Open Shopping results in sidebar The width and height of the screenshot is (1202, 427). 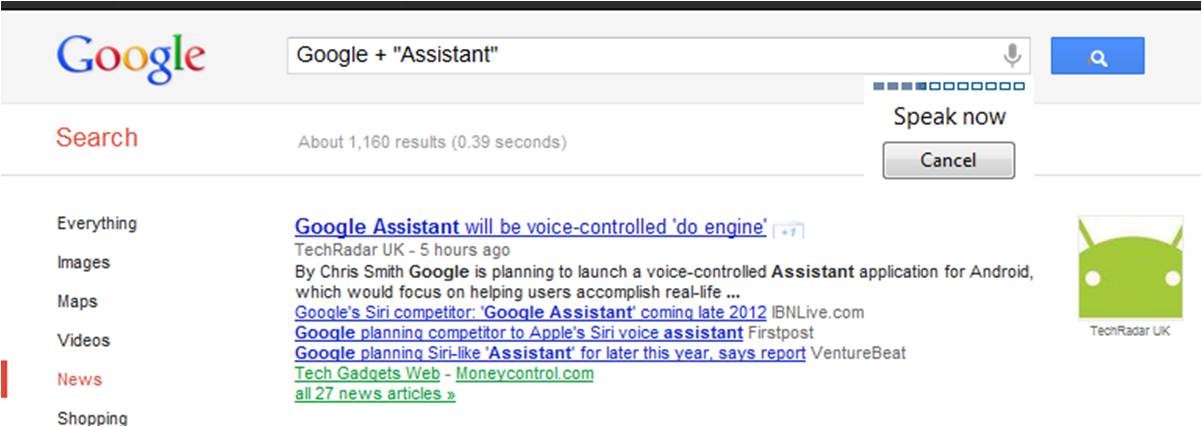[x=92, y=418]
